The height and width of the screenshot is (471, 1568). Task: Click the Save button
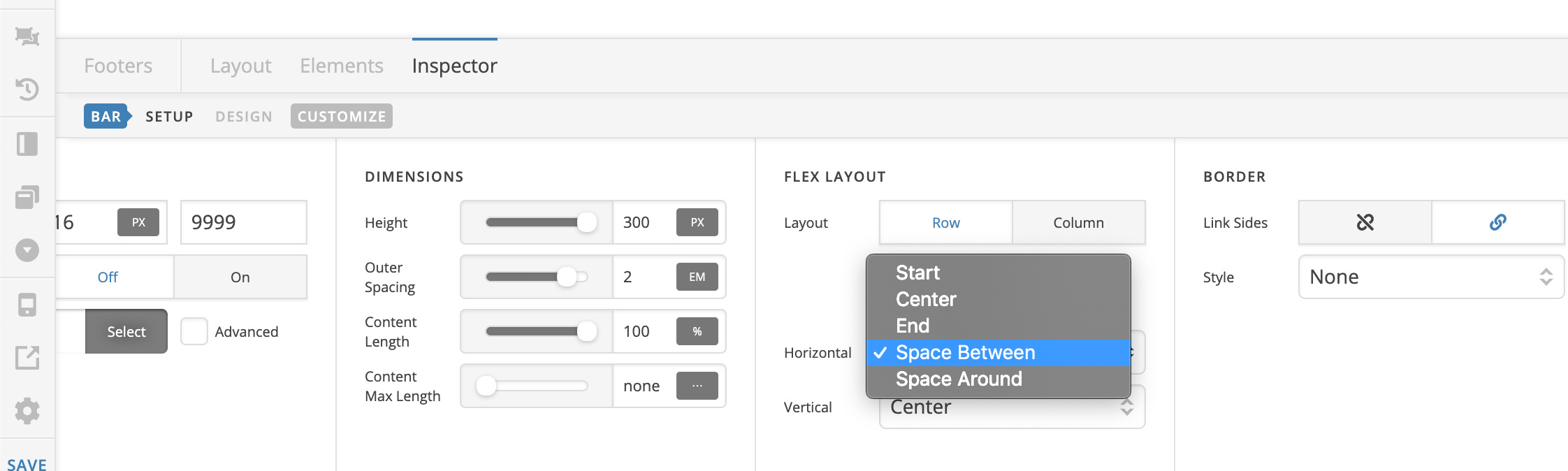click(x=27, y=464)
